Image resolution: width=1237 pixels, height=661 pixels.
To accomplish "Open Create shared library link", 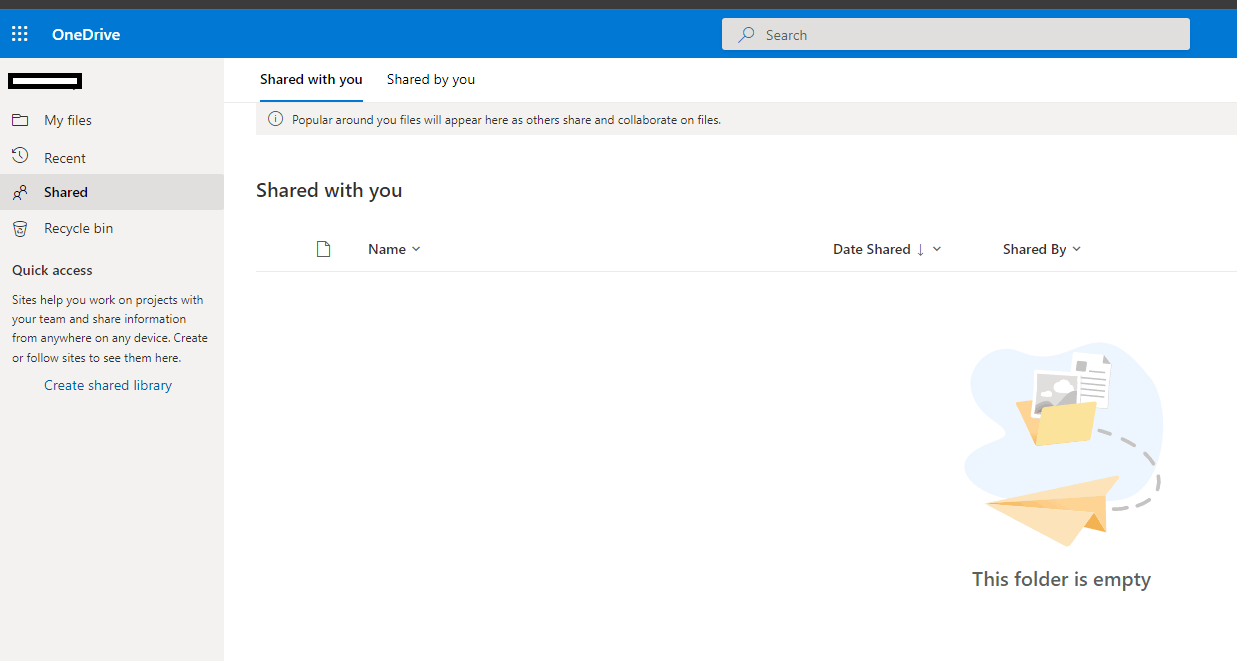I will 108,385.
